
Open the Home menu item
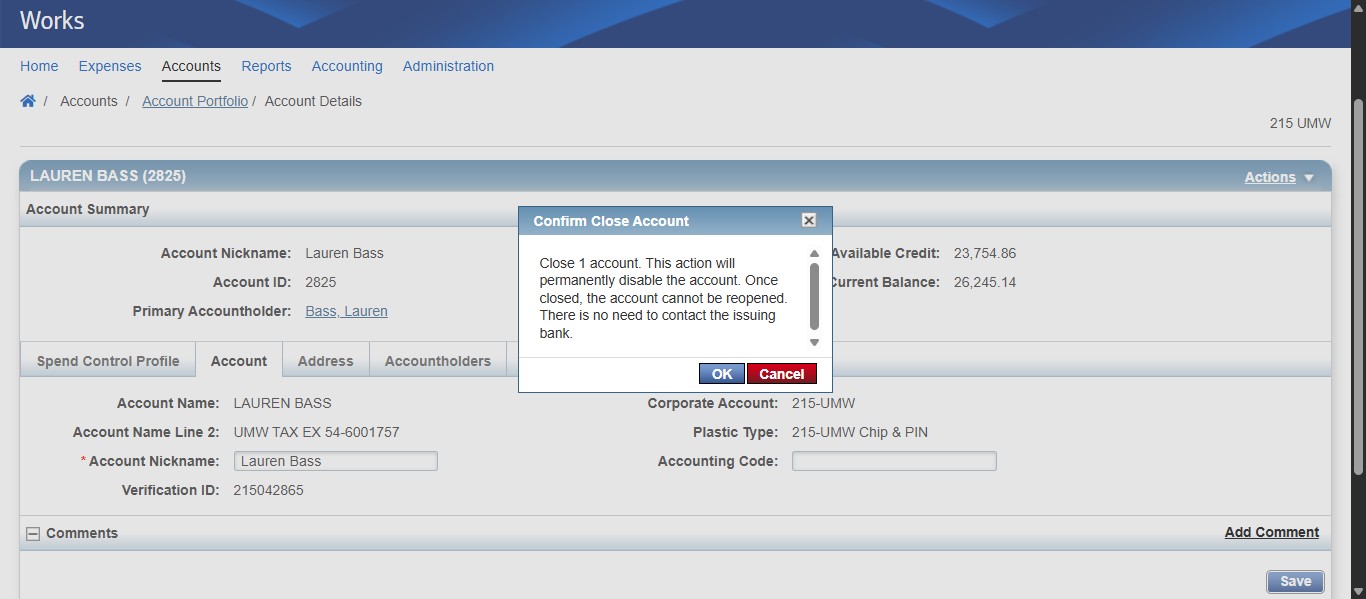coord(39,66)
